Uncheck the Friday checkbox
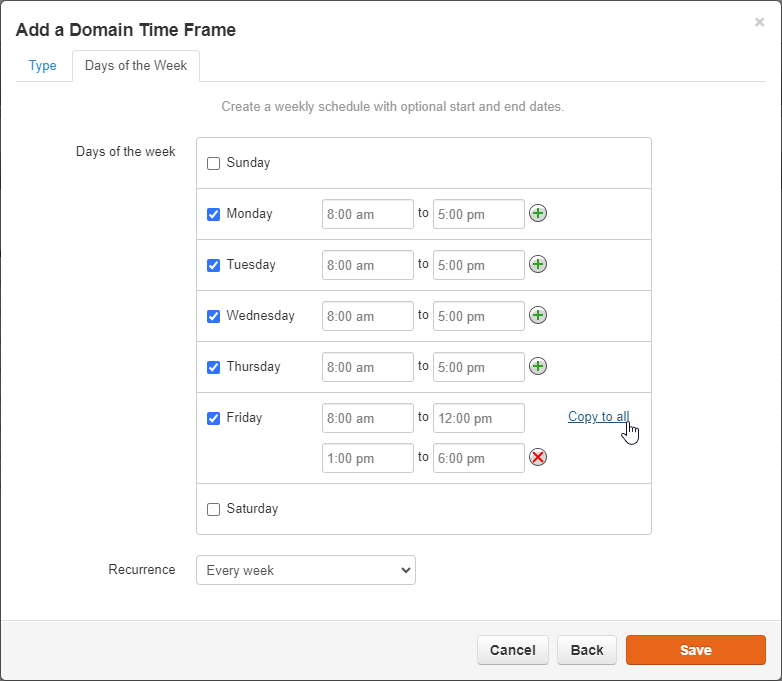 (213, 418)
